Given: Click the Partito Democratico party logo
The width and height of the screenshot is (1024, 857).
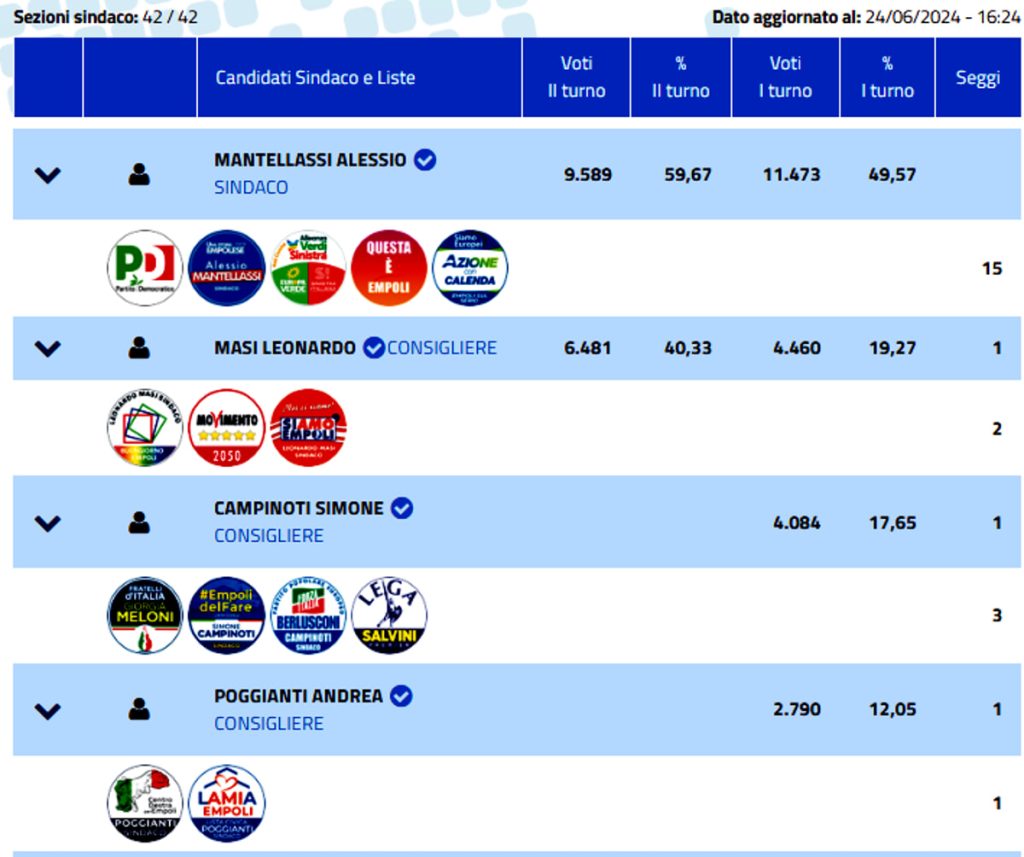Looking at the screenshot, I should point(145,268).
